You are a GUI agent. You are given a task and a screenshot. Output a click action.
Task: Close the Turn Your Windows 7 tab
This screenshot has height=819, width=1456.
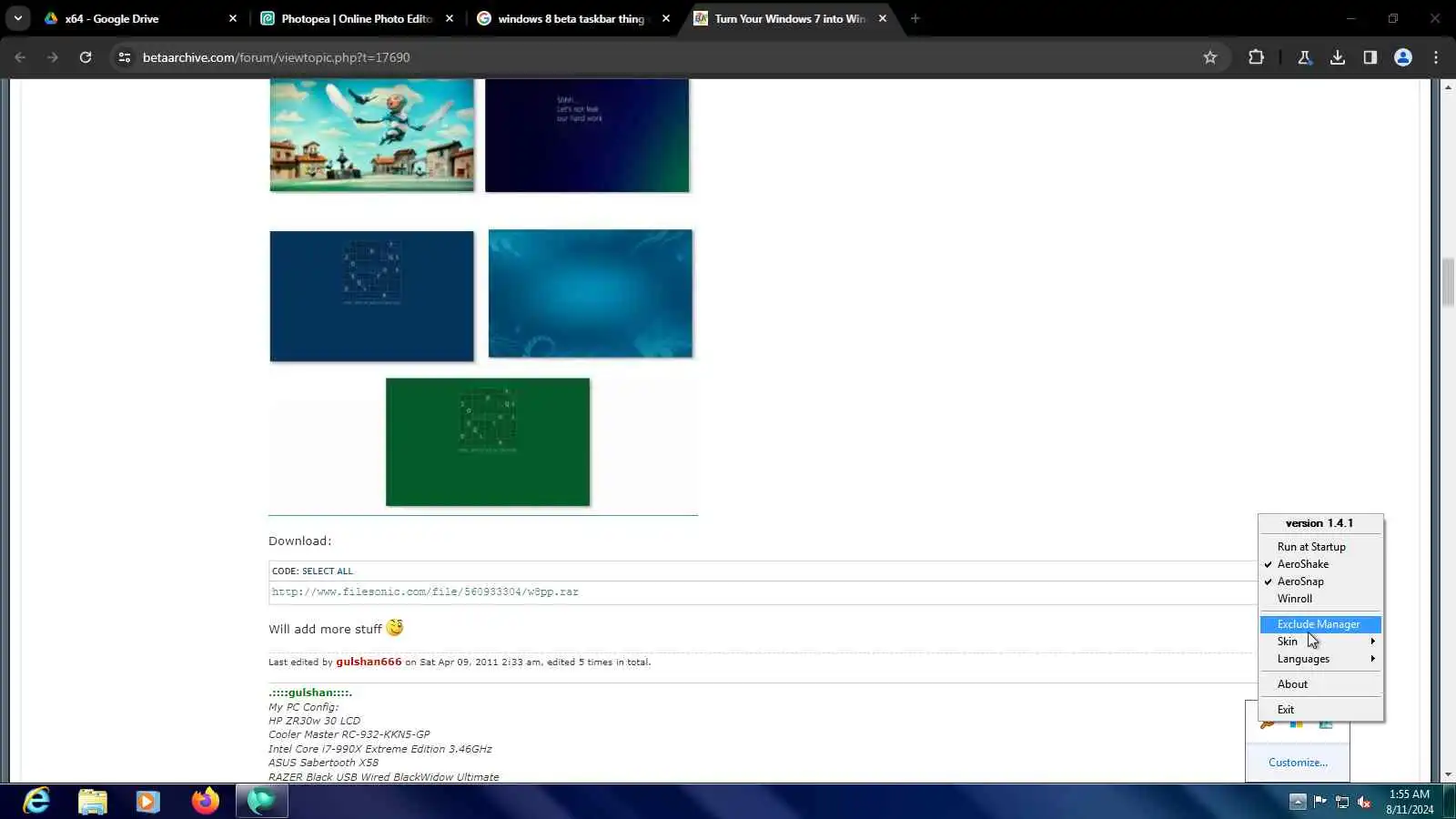[x=883, y=18]
